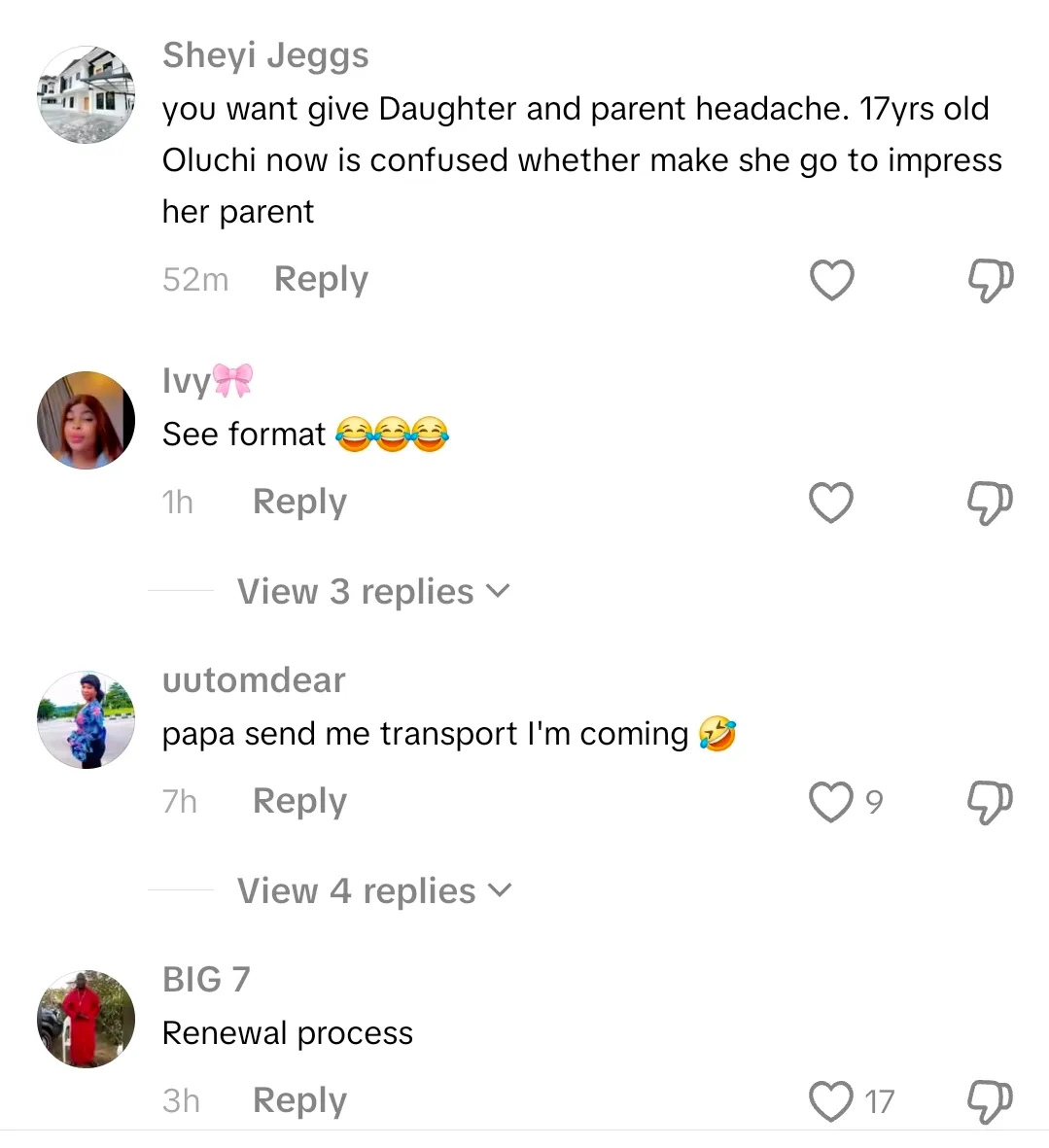Image resolution: width=1049 pixels, height=1148 pixels.
Task: Reply to Sheyi Jeggs' comment
Action: 321,280
